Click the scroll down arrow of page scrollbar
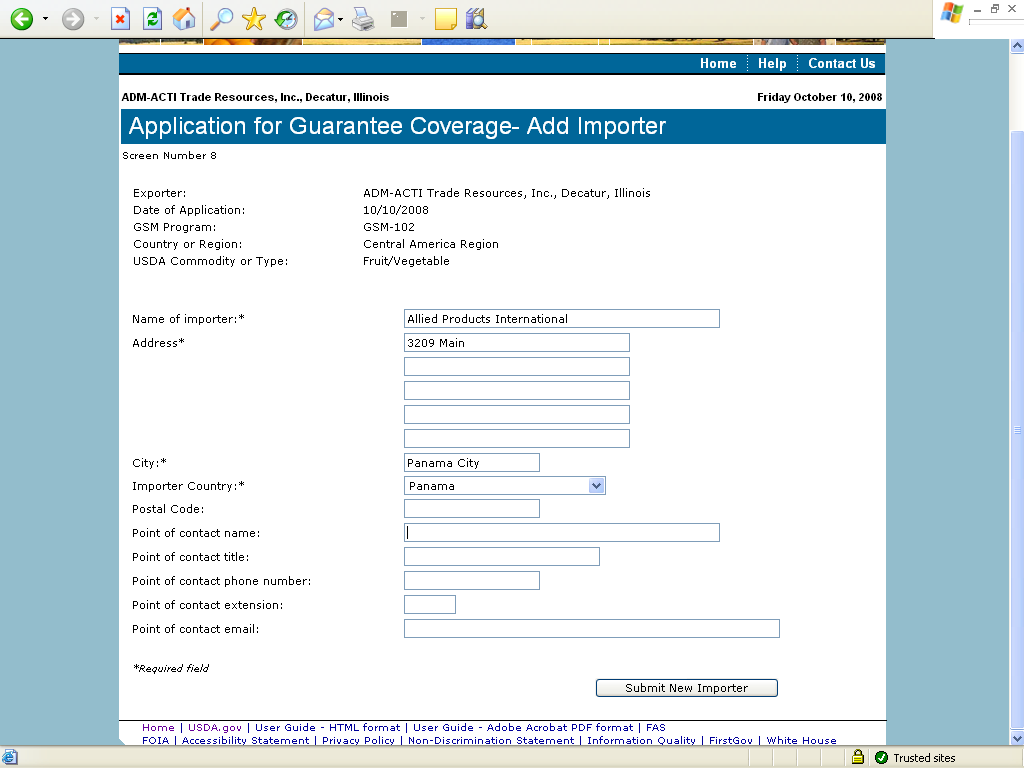 coord(1017,739)
